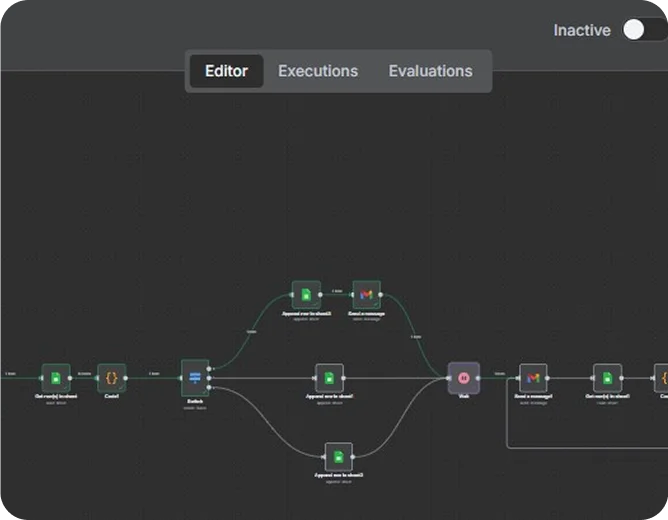668x520 pixels.
Task: Click the Gmail node on the top branch
Action: (367, 295)
